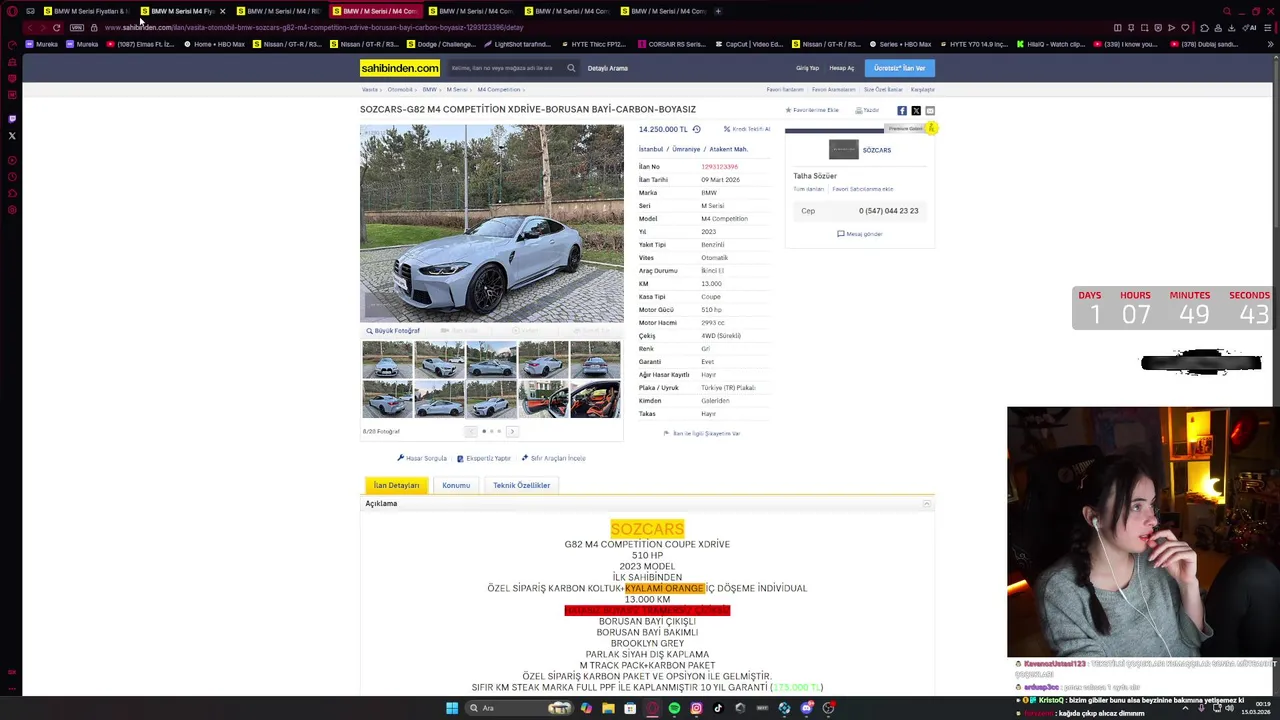Viewport: 1280px width, 720px height.
Task: Open Size Özel İlanlar link
Action: click(883, 90)
